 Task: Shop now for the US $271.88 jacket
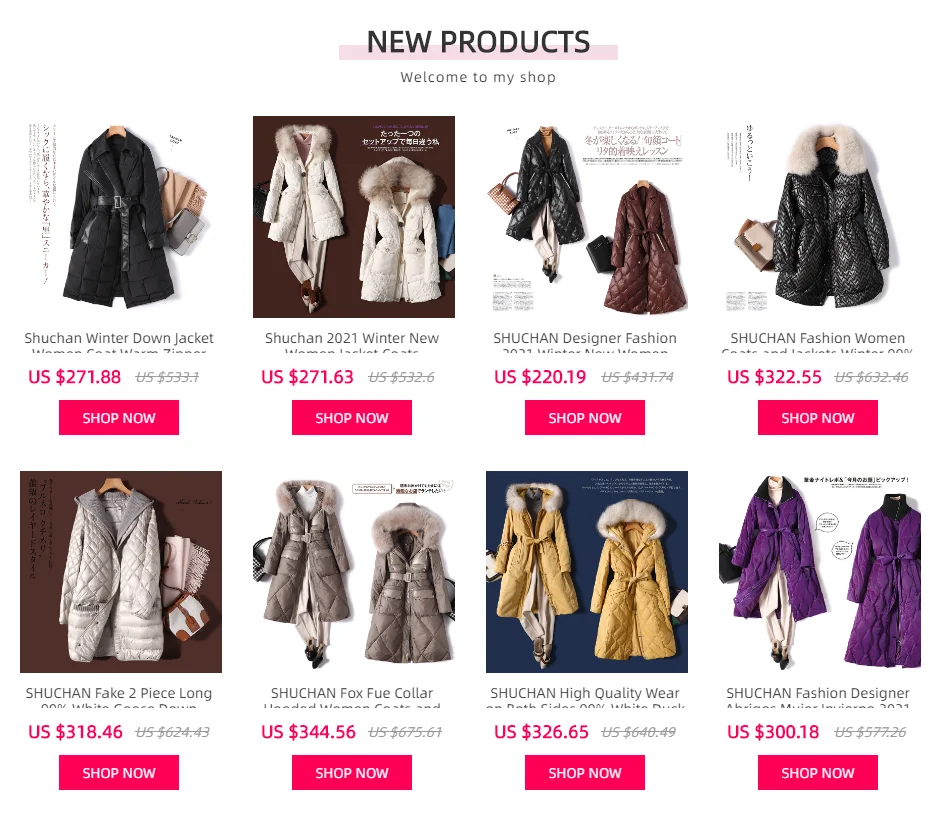(x=119, y=418)
